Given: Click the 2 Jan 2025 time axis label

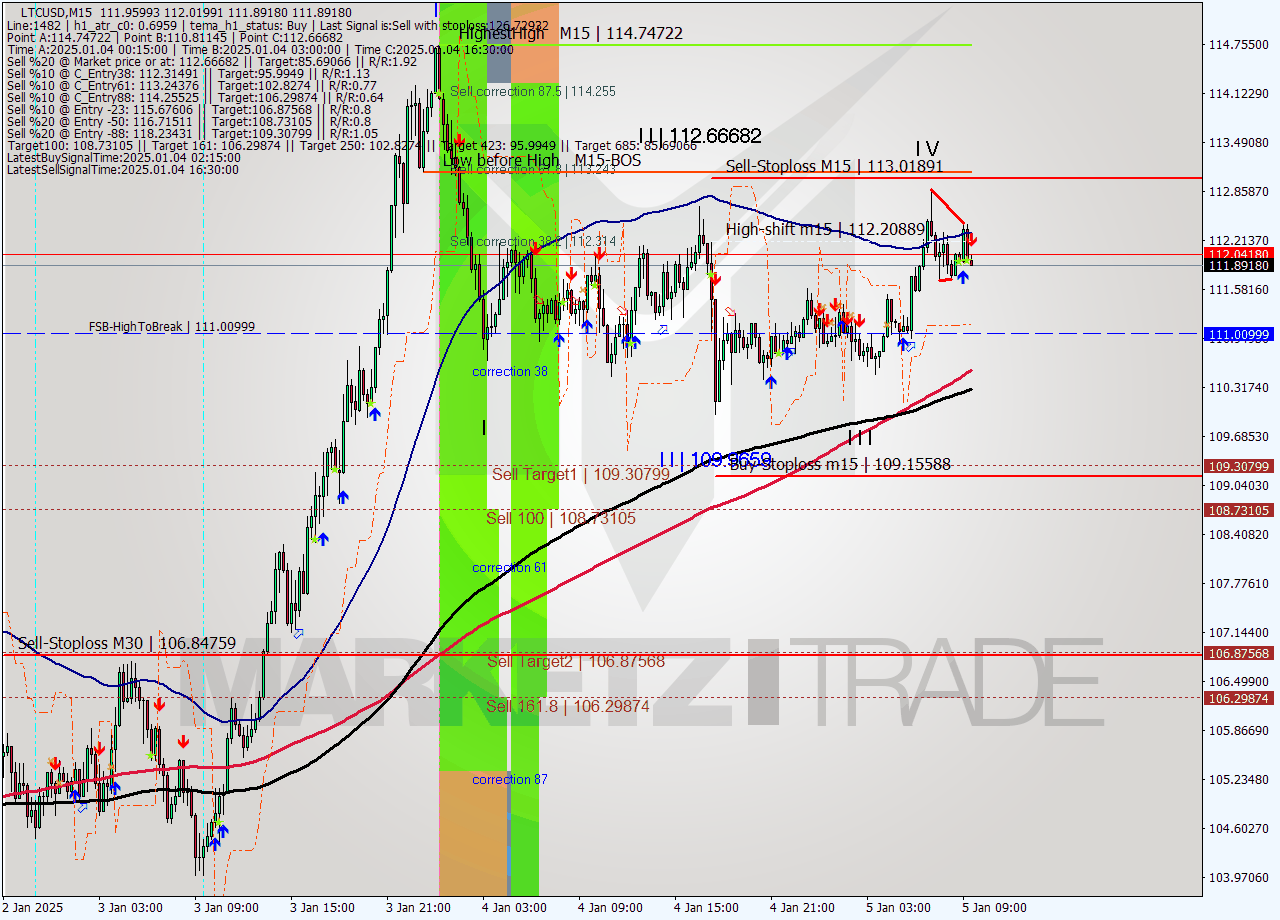Looking at the screenshot, I should click(32, 908).
